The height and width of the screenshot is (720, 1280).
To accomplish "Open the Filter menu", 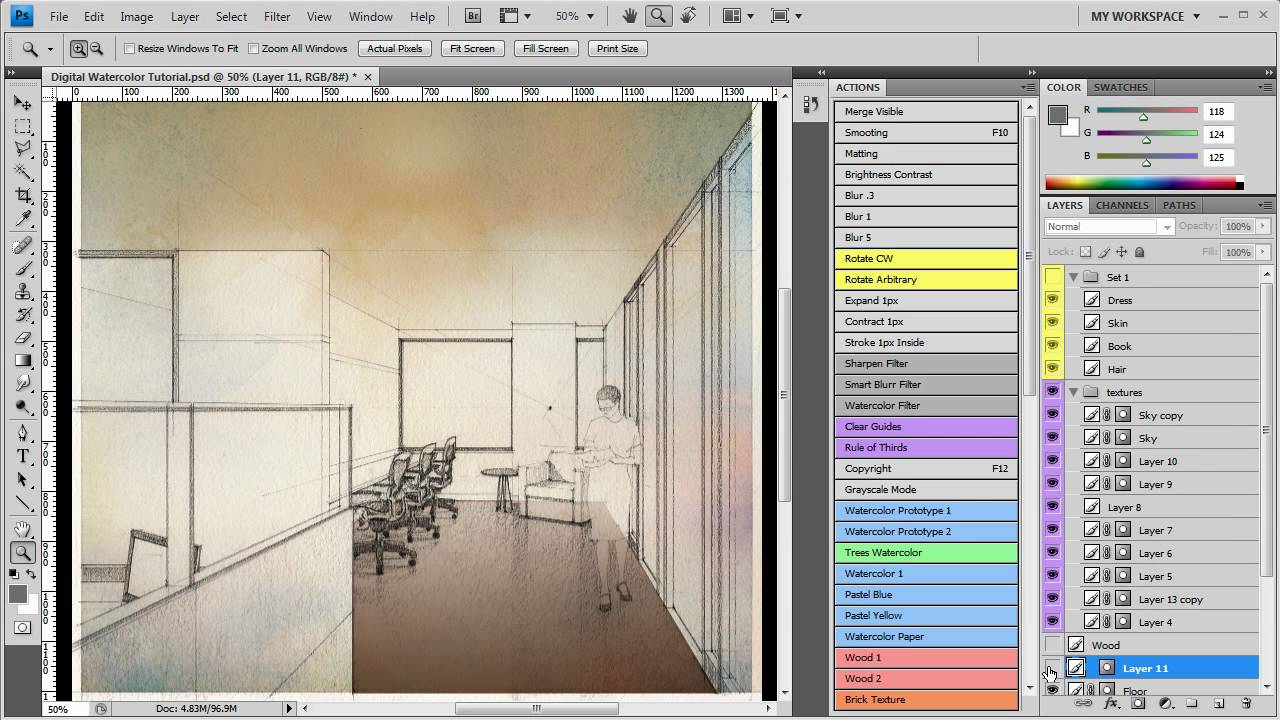I will [x=279, y=15].
